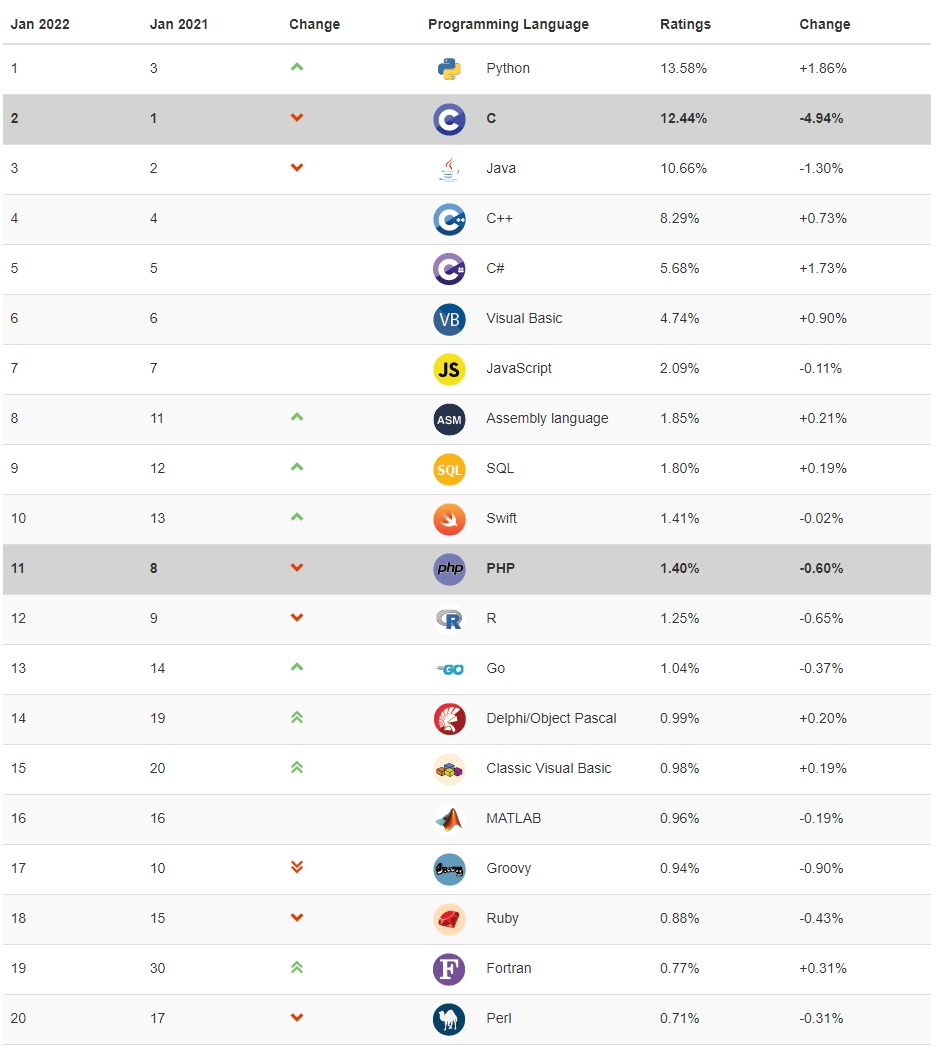Click the purple Fortran F icon
This screenshot has width=947, height=1059.
pos(449,969)
